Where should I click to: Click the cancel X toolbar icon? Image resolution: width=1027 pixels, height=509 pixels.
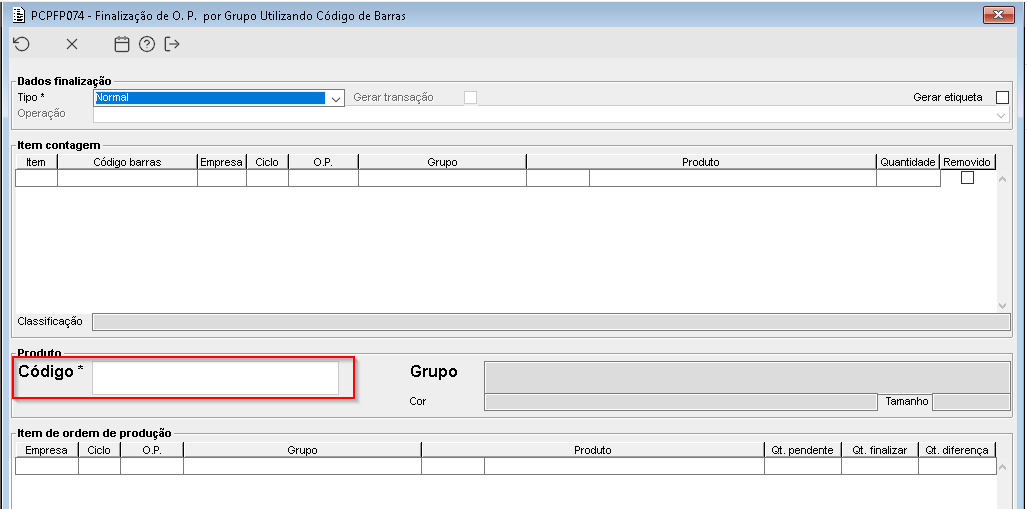click(x=72, y=44)
